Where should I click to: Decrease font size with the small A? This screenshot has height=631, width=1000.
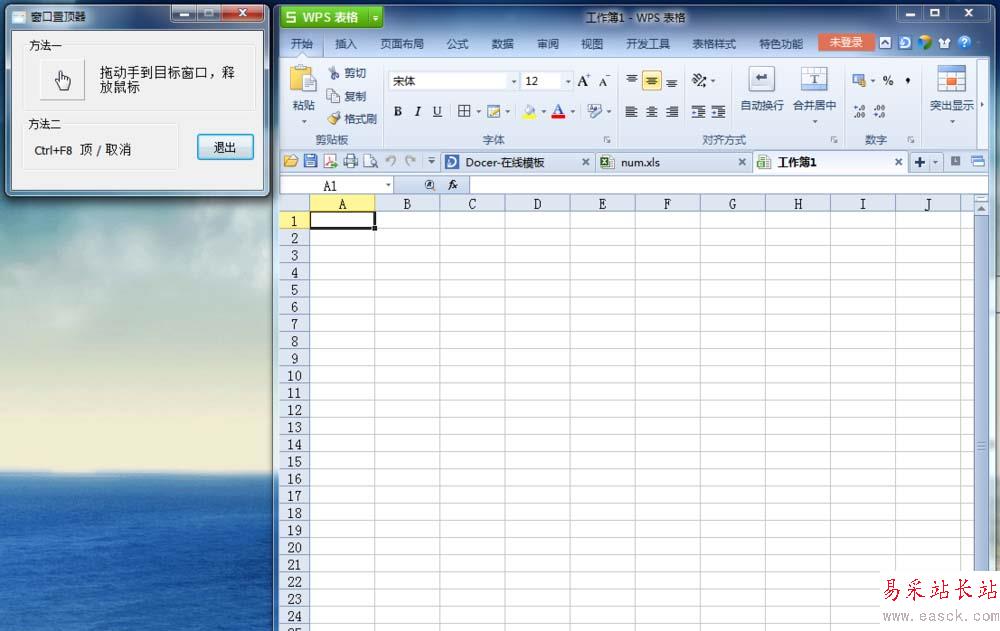pos(603,81)
